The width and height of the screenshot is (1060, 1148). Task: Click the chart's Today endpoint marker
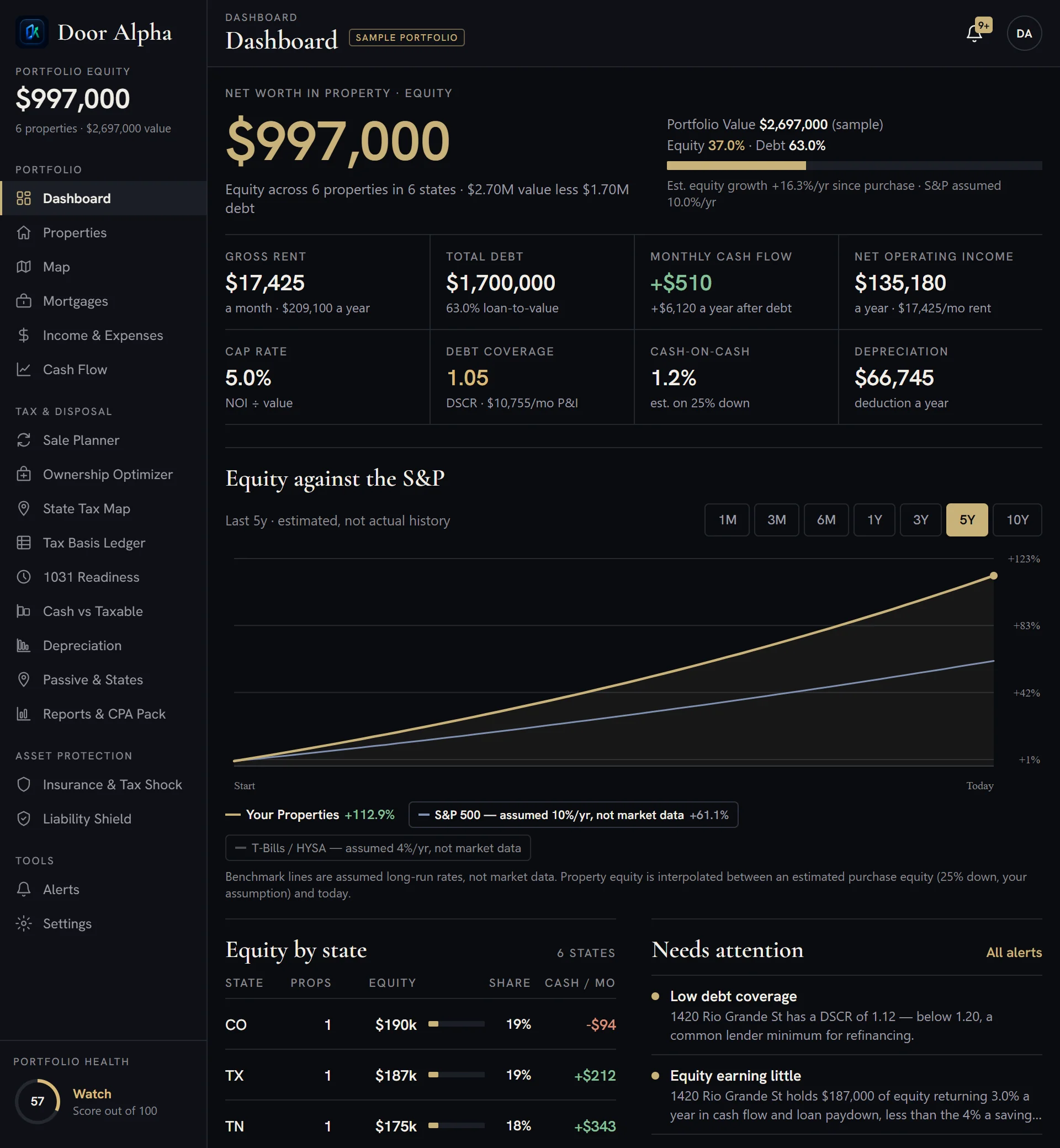tap(993, 576)
